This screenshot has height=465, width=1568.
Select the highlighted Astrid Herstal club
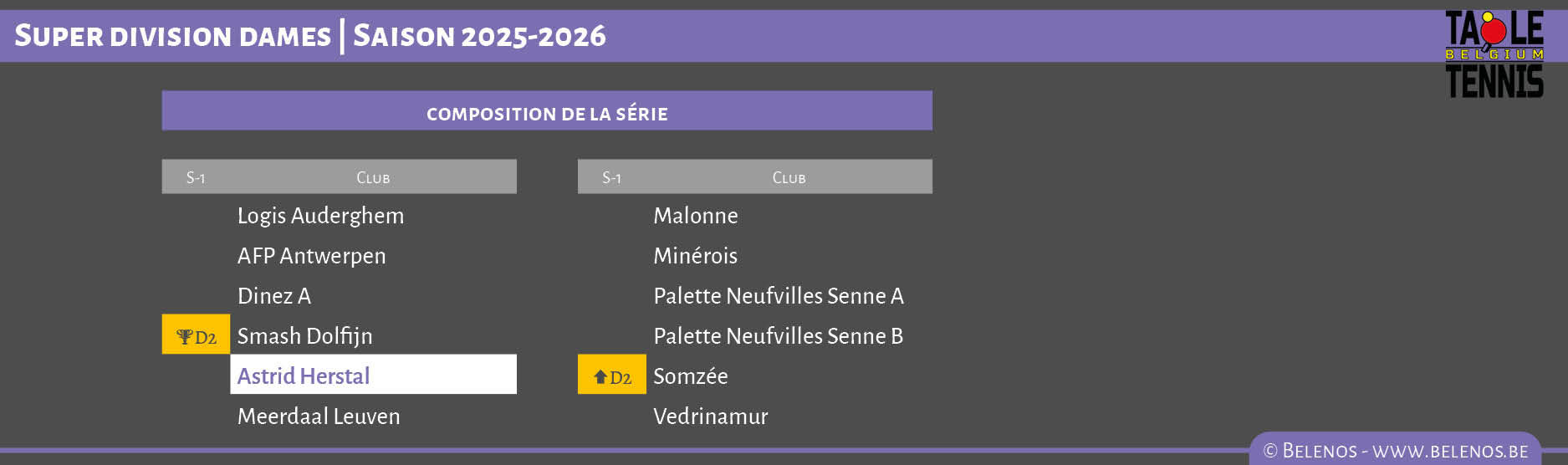(304, 376)
